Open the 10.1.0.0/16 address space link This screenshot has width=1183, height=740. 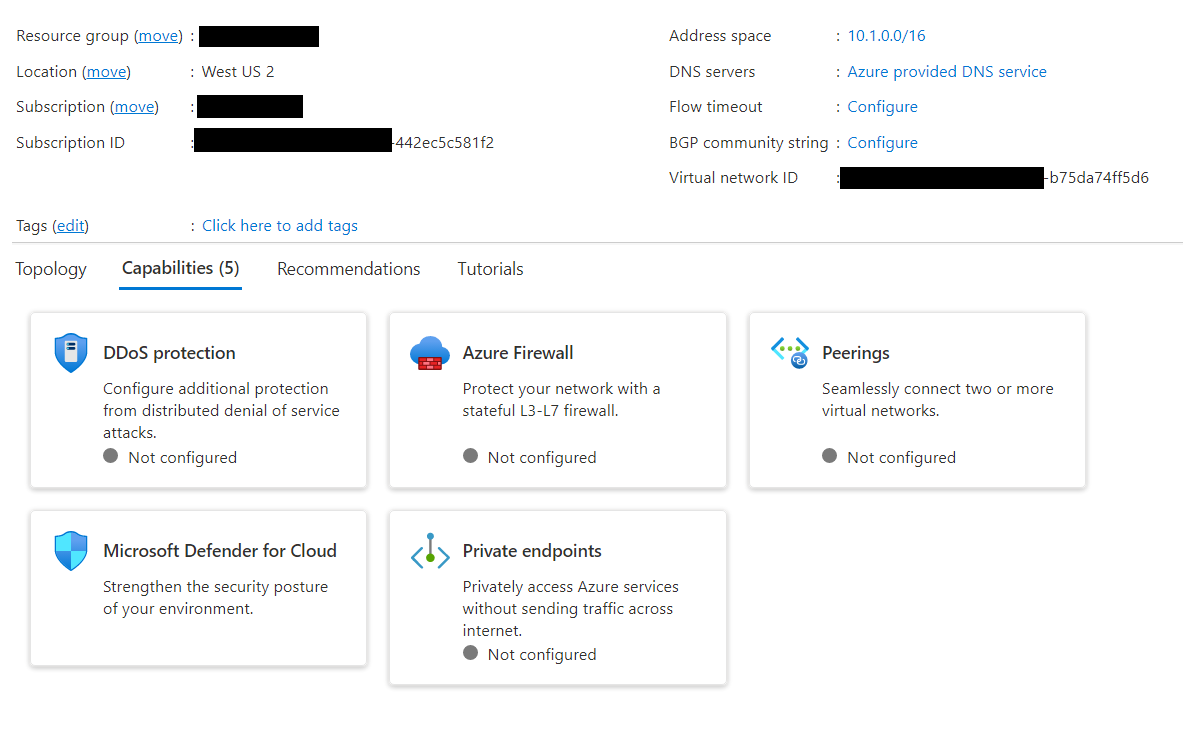(886, 36)
